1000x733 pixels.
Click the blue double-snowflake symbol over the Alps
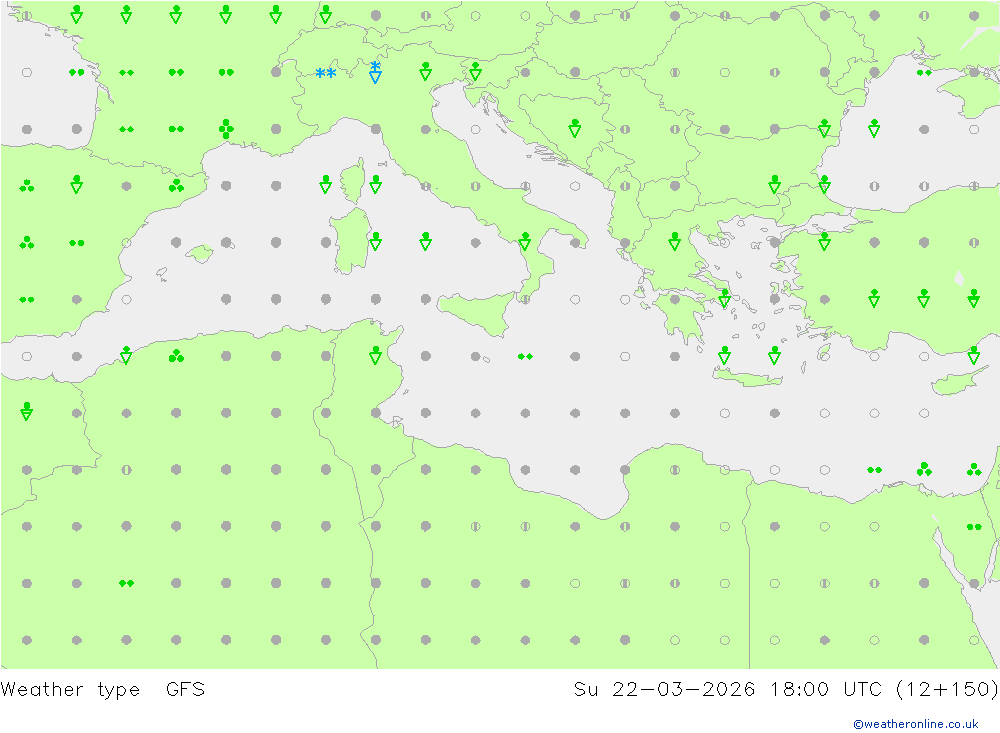pos(326,73)
